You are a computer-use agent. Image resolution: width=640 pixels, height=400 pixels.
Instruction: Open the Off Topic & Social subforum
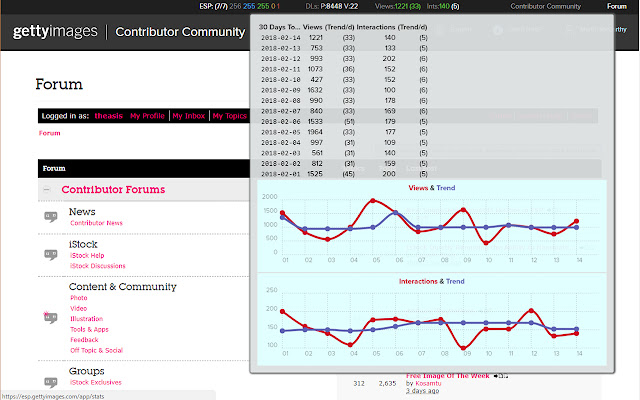click(96, 350)
